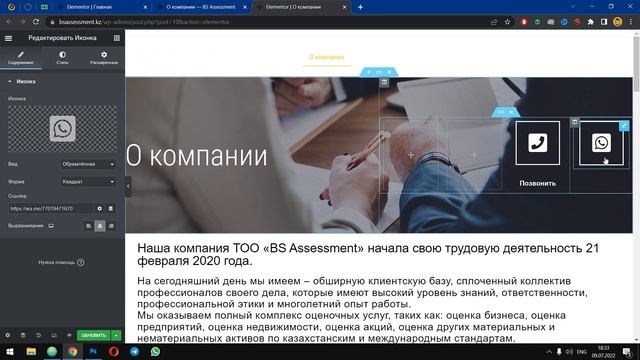Edit the wa.me link field

point(51,209)
